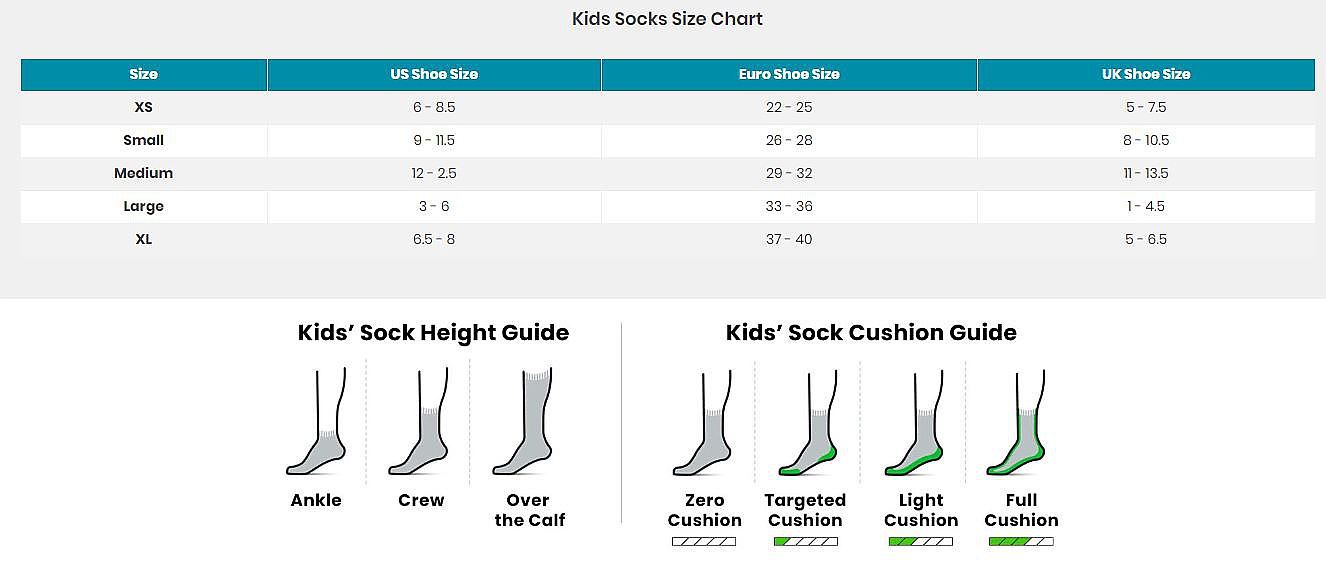Screen dimensions: 1326x571
Task: Select the Over the Calf sock icon
Action: click(525, 422)
